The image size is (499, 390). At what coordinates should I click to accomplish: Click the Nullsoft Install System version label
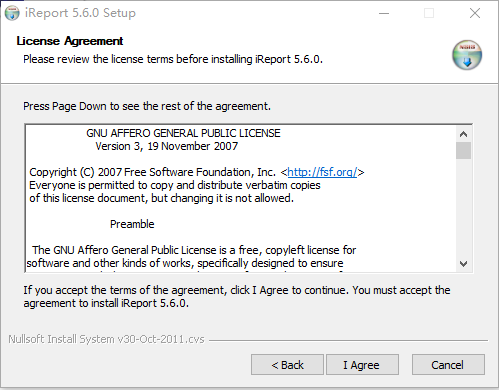(106, 339)
